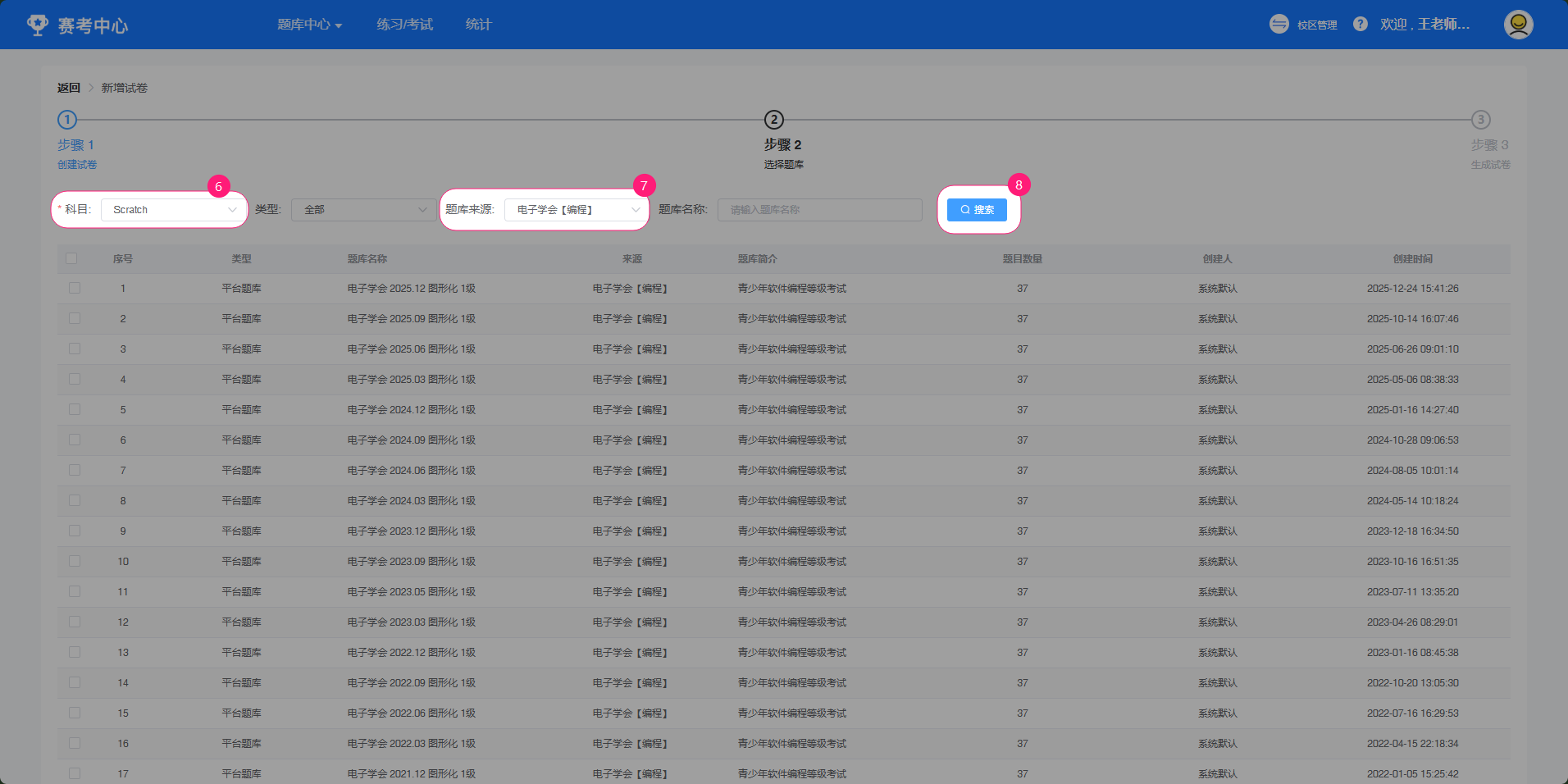The width and height of the screenshot is (1568, 784).
Task: Open the 统计 menu item
Action: click(478, 25)
